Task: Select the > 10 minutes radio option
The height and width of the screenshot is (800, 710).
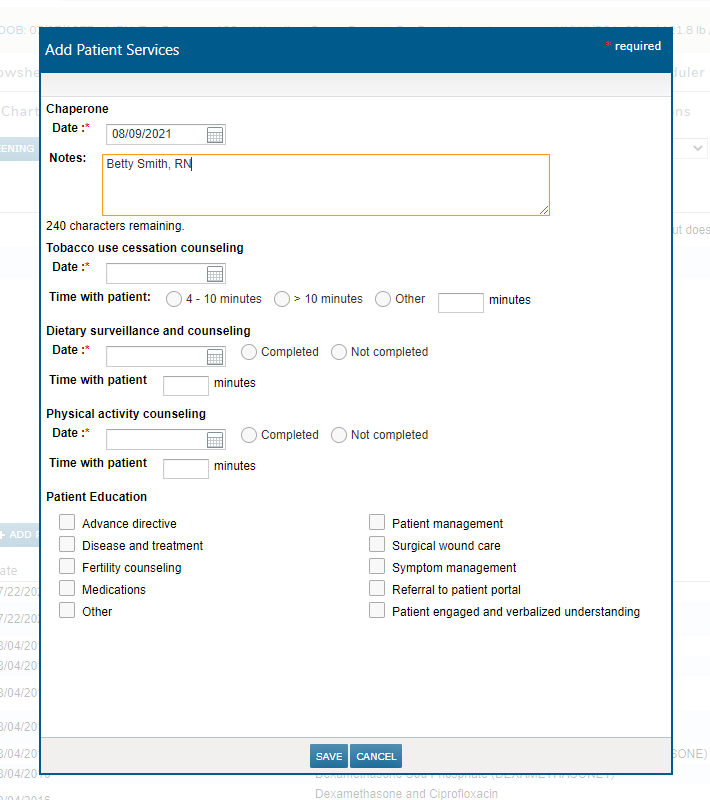Action: click(x=282, y=299)
